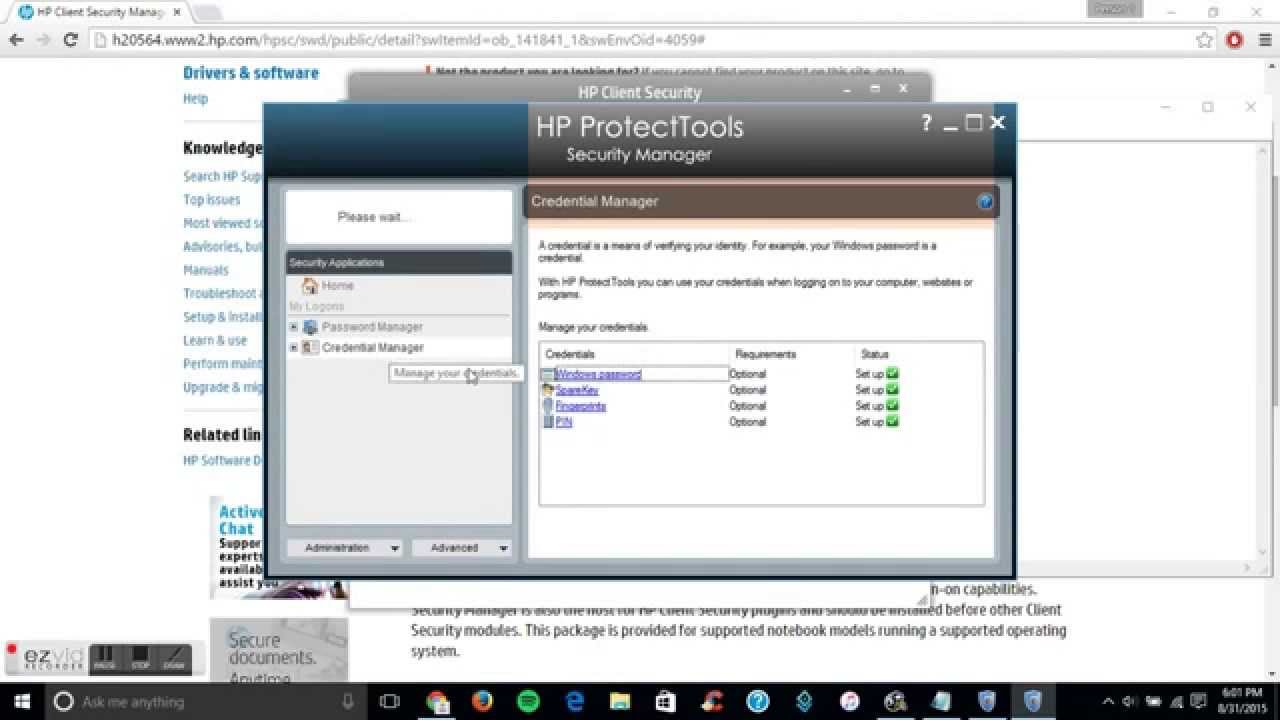Click the ProtectTools title bar question mark

point(926,123)
